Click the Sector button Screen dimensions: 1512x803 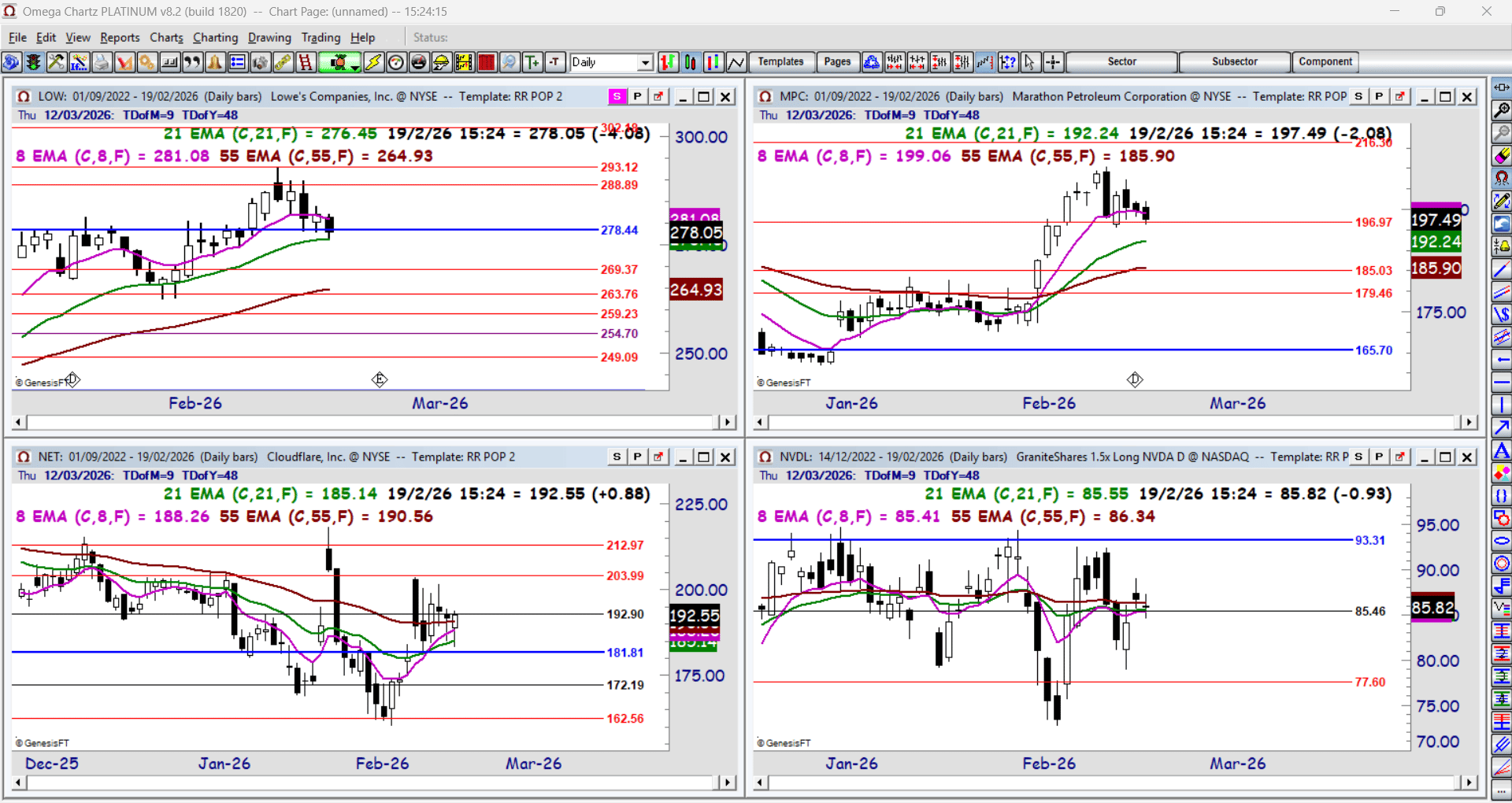pyautogui.click(x=1121, y=62)
